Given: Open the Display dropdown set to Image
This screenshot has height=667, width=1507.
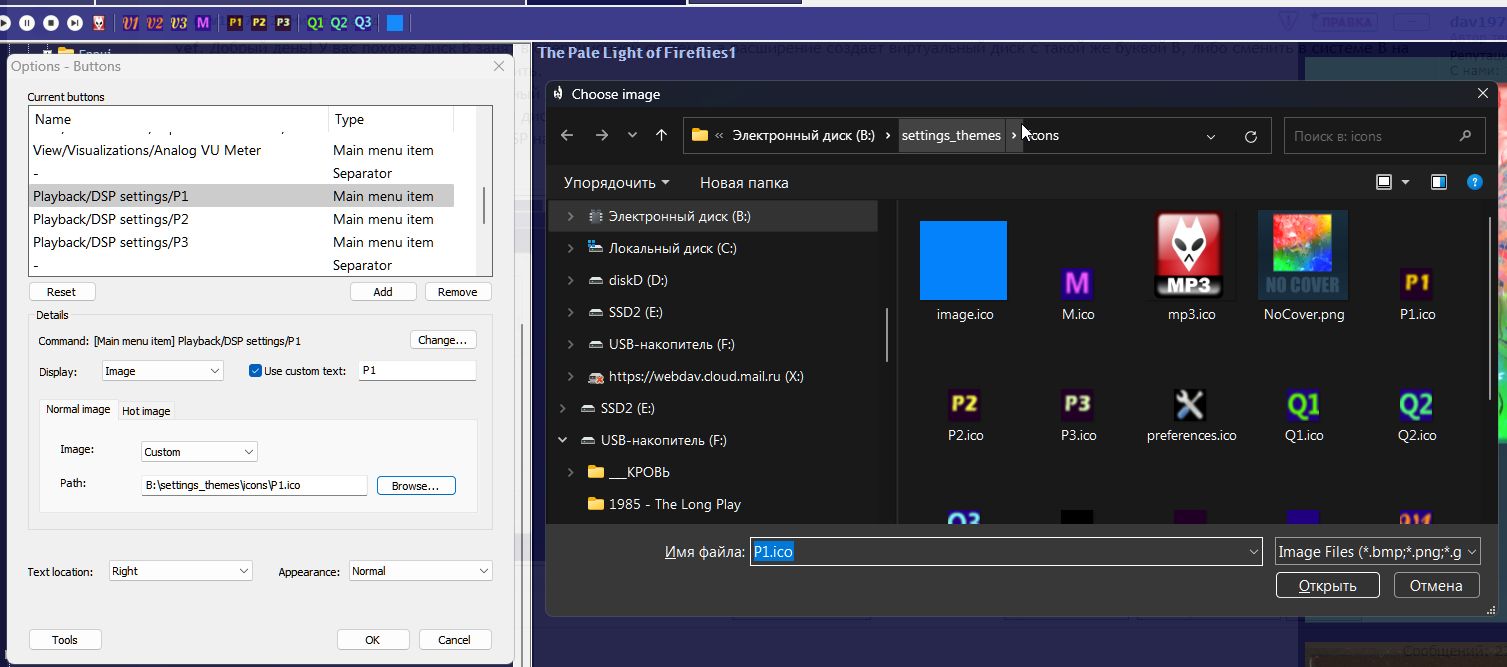Looking at the screenshot, I should point(162,371).
